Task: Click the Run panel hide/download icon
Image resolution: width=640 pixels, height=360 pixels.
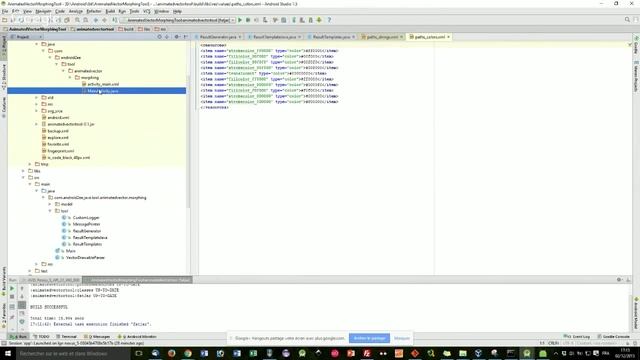Action: pos(628,280)
